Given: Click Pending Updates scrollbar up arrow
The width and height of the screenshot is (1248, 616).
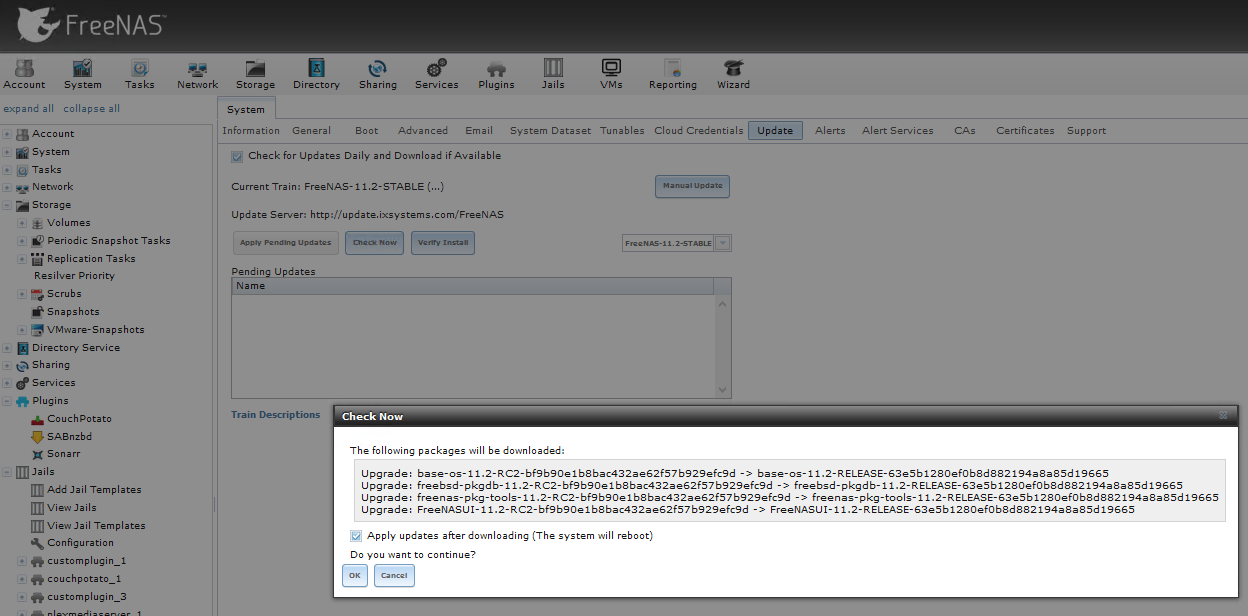Looking at the screenshot, I should (x=722, y=303).
